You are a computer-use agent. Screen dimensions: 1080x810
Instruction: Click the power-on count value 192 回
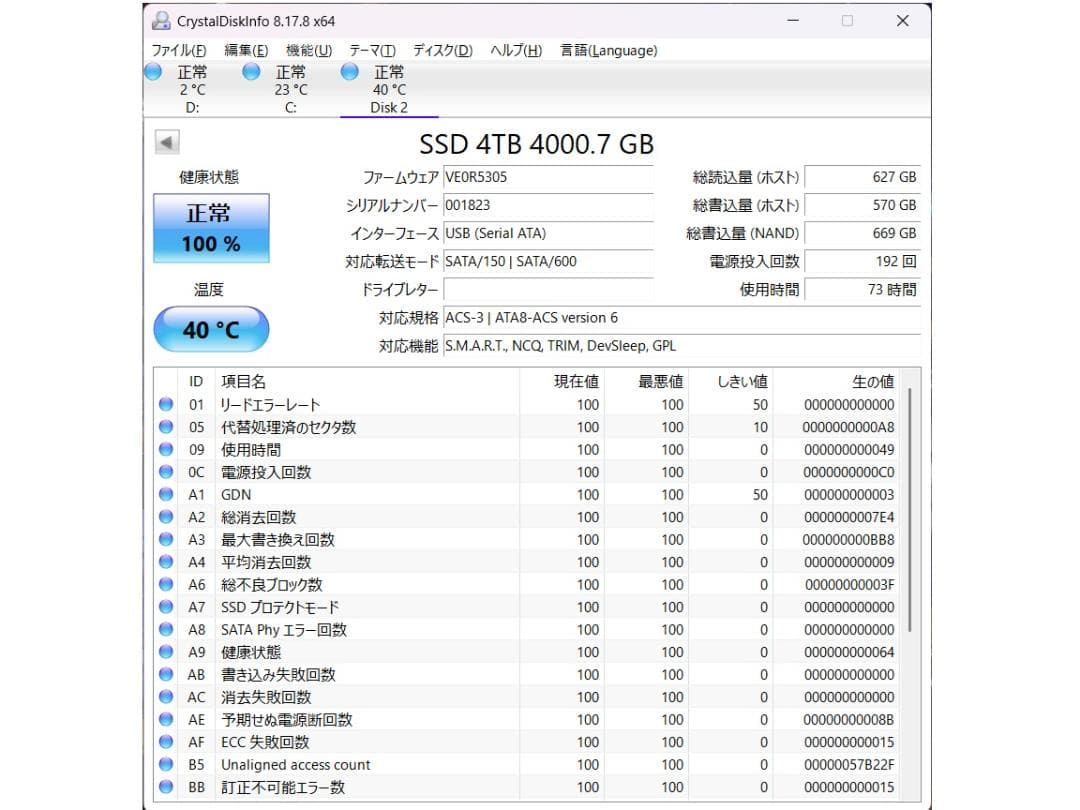point(862,262)
